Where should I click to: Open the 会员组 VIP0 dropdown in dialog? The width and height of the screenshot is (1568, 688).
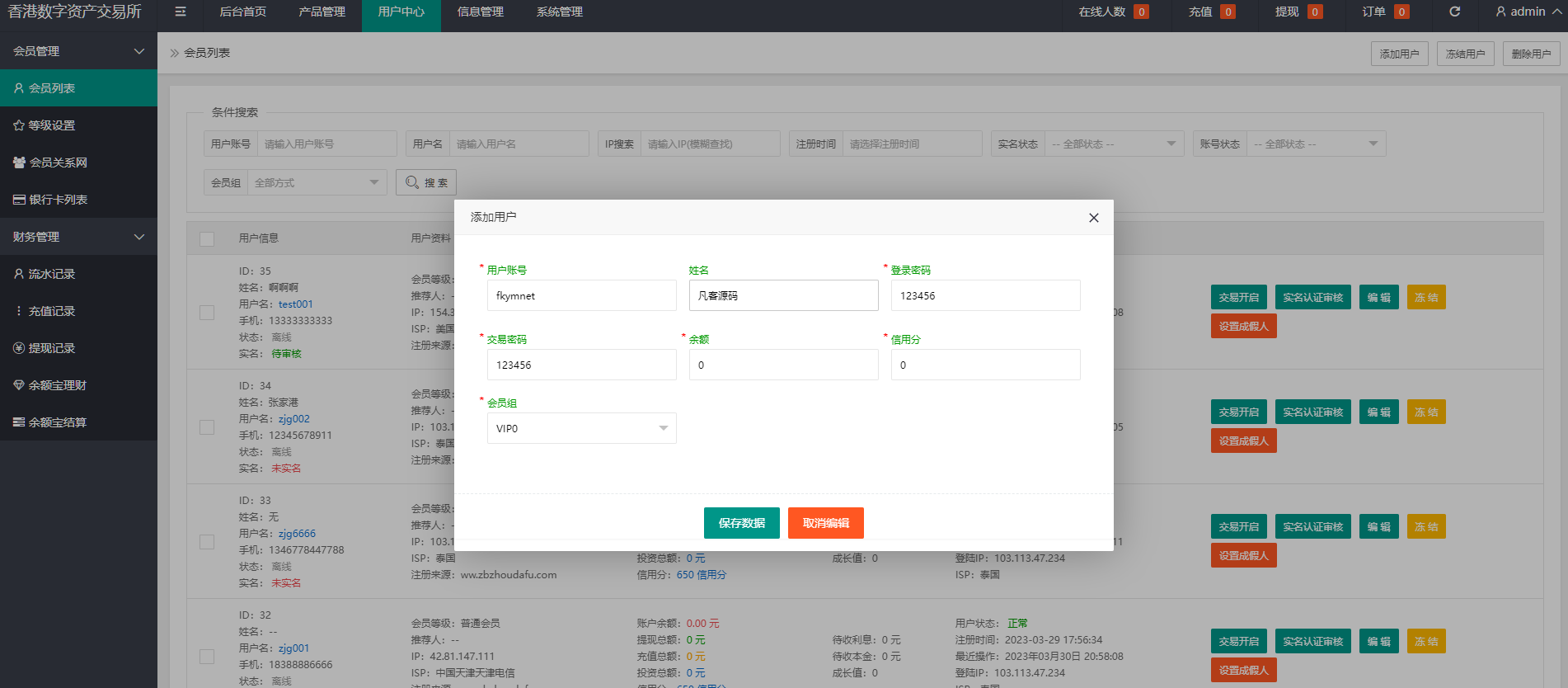pos(581,428)
